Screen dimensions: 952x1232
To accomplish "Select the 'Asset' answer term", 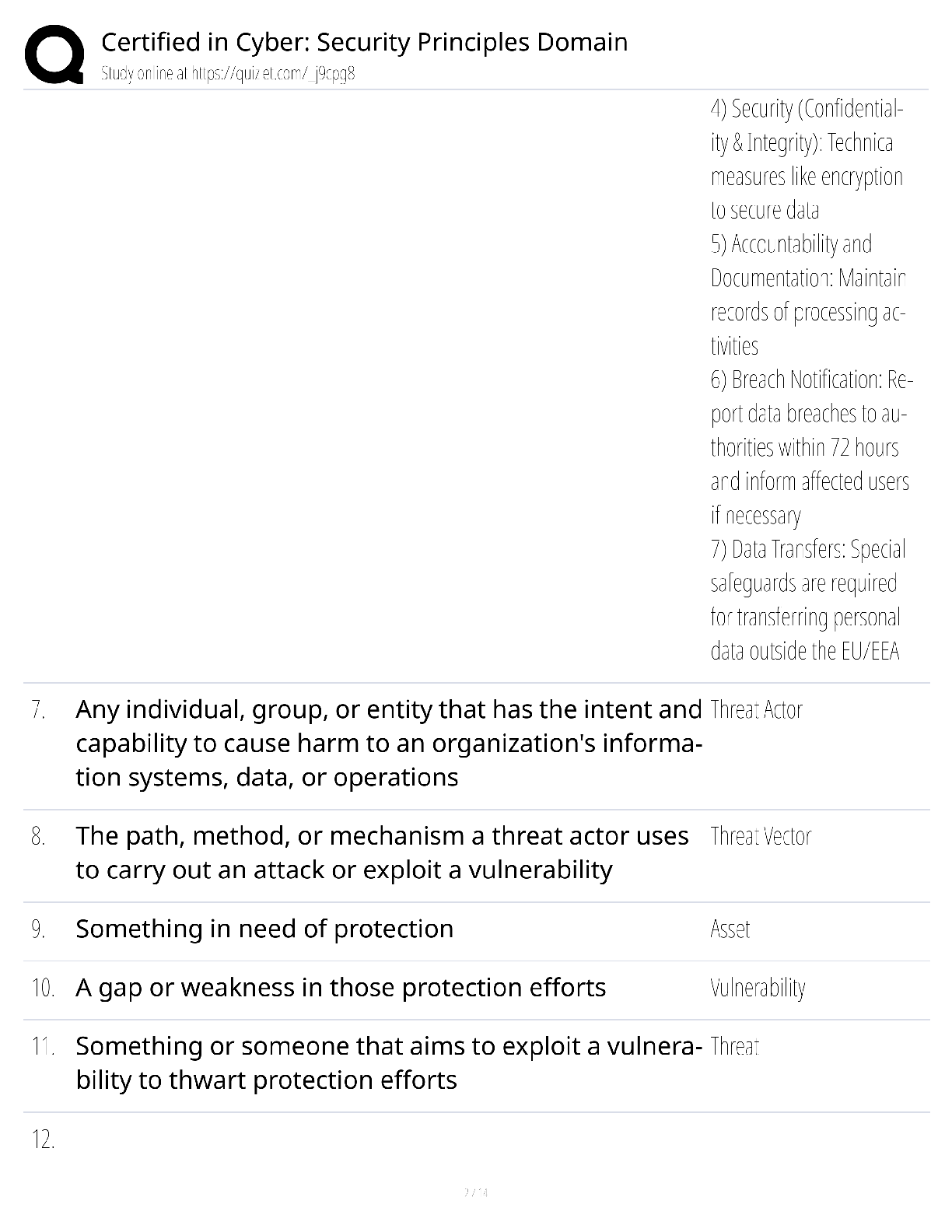I will 730,929.
